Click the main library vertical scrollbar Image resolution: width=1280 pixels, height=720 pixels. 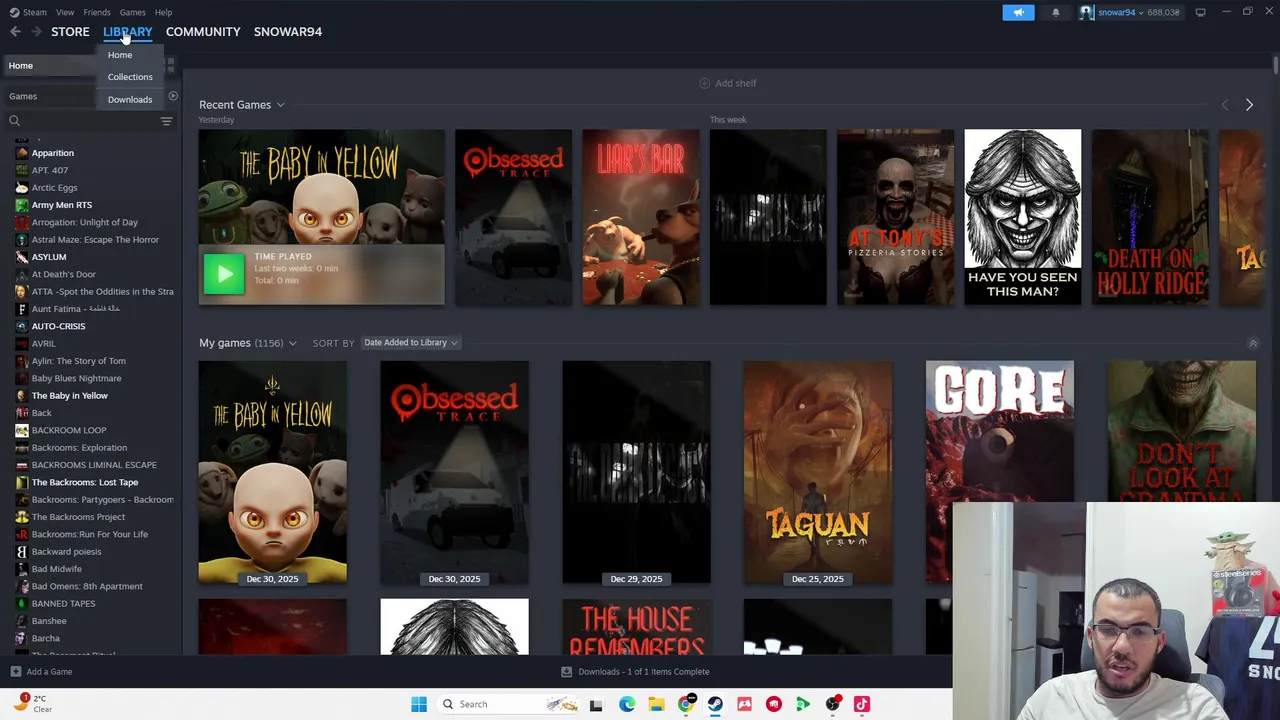(1276, 65)
